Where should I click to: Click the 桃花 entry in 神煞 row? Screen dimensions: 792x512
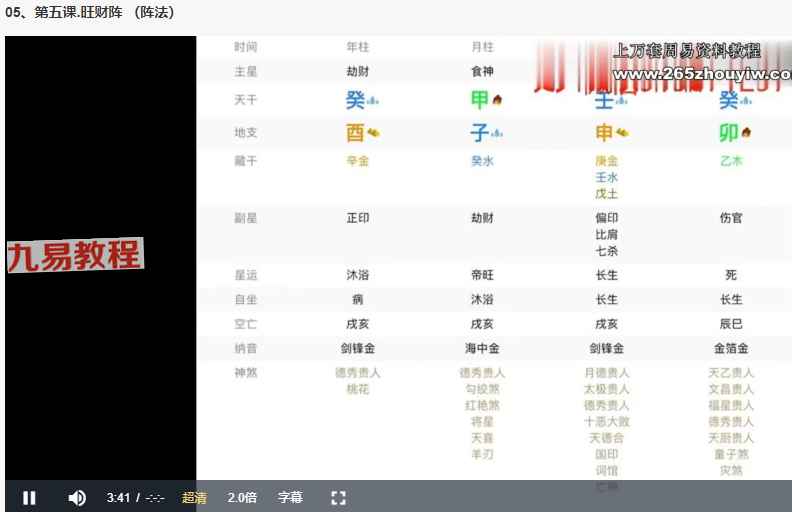point(357,389)
